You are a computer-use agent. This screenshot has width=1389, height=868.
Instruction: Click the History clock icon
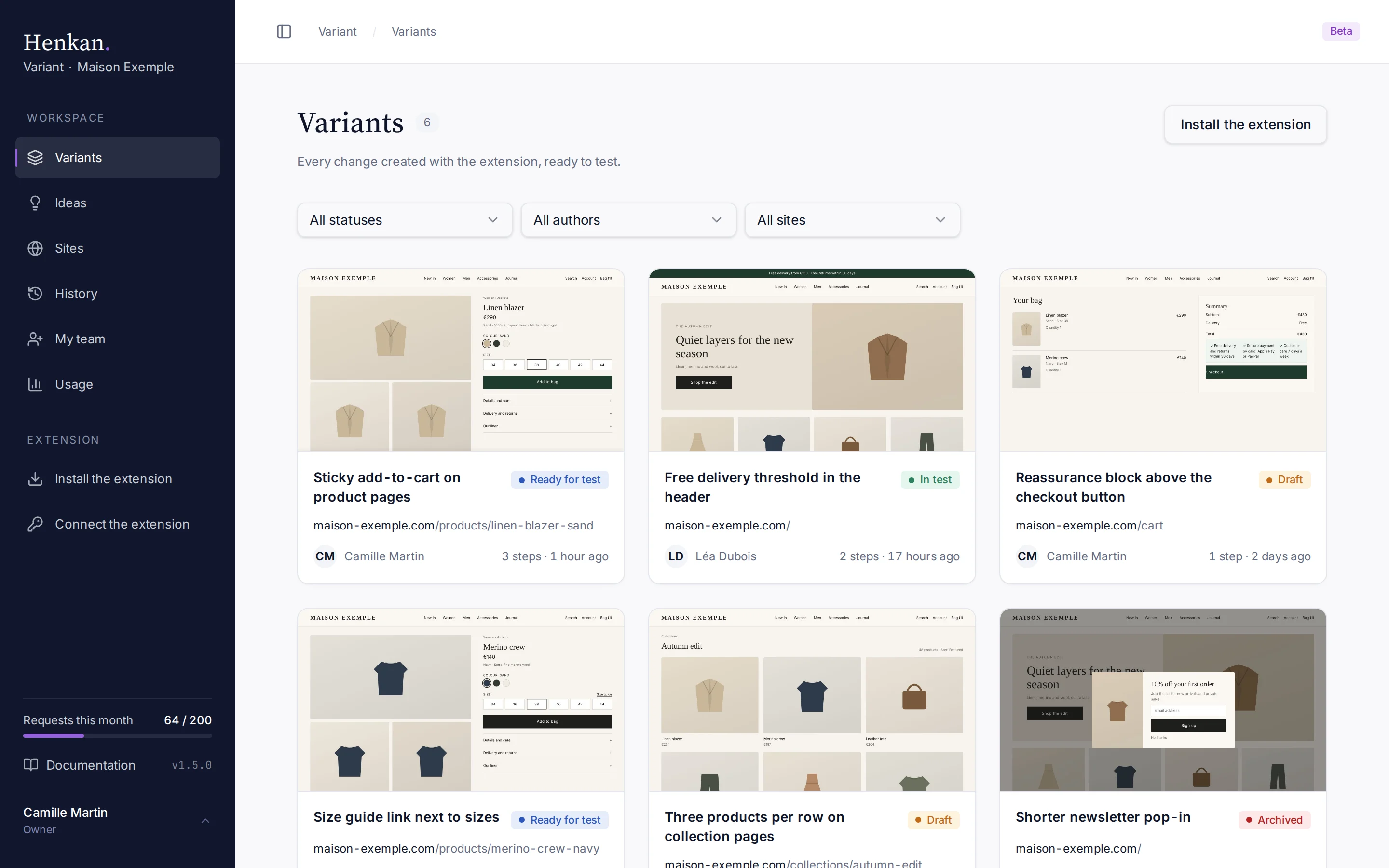coord(35,293)
